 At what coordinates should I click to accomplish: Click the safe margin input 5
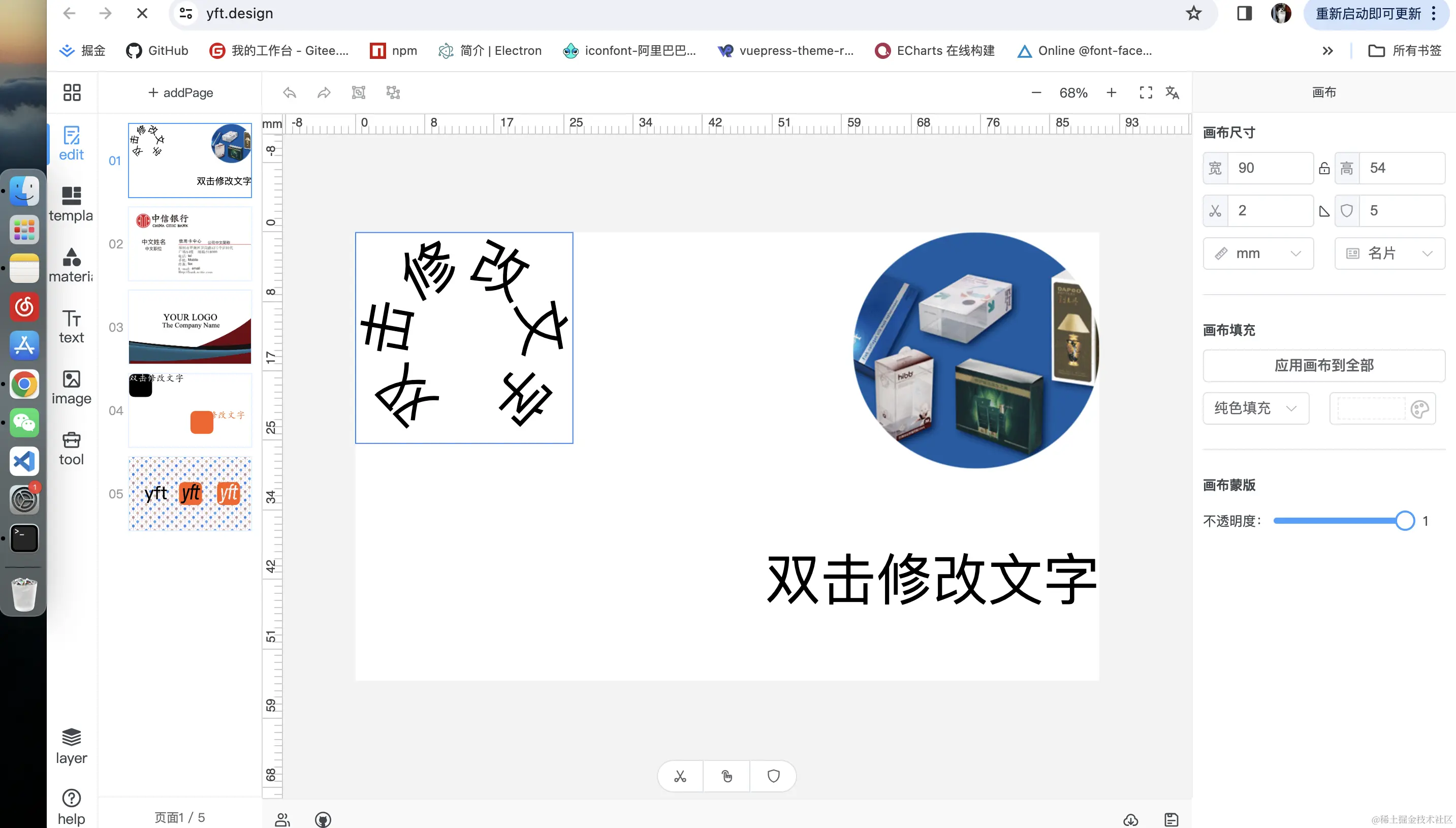coord(1402,210)
